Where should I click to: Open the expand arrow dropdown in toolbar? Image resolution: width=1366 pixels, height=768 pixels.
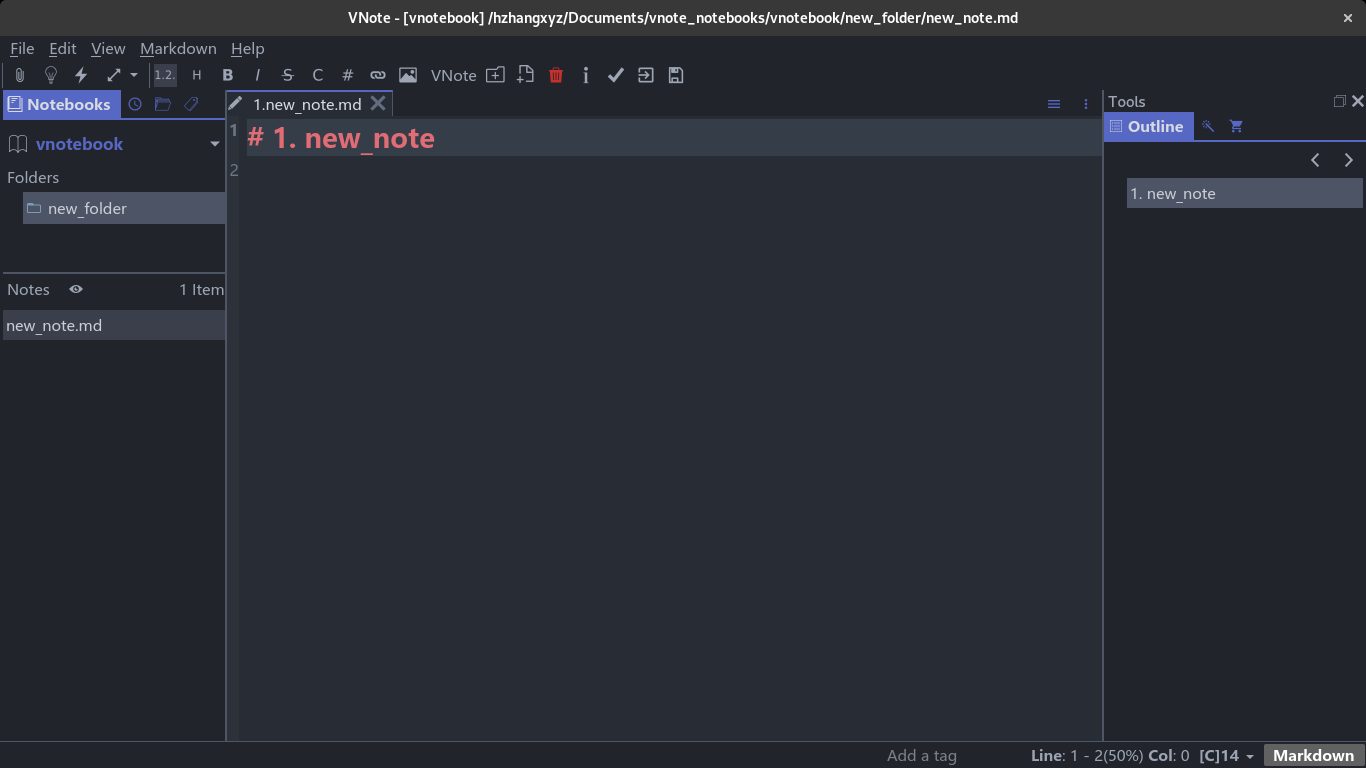click(133, 75)
